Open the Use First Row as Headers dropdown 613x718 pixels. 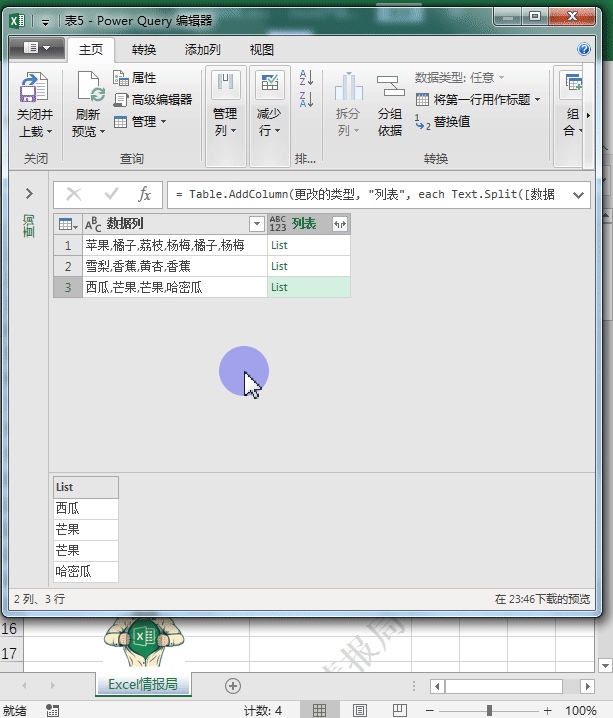[x=537, y=99]
